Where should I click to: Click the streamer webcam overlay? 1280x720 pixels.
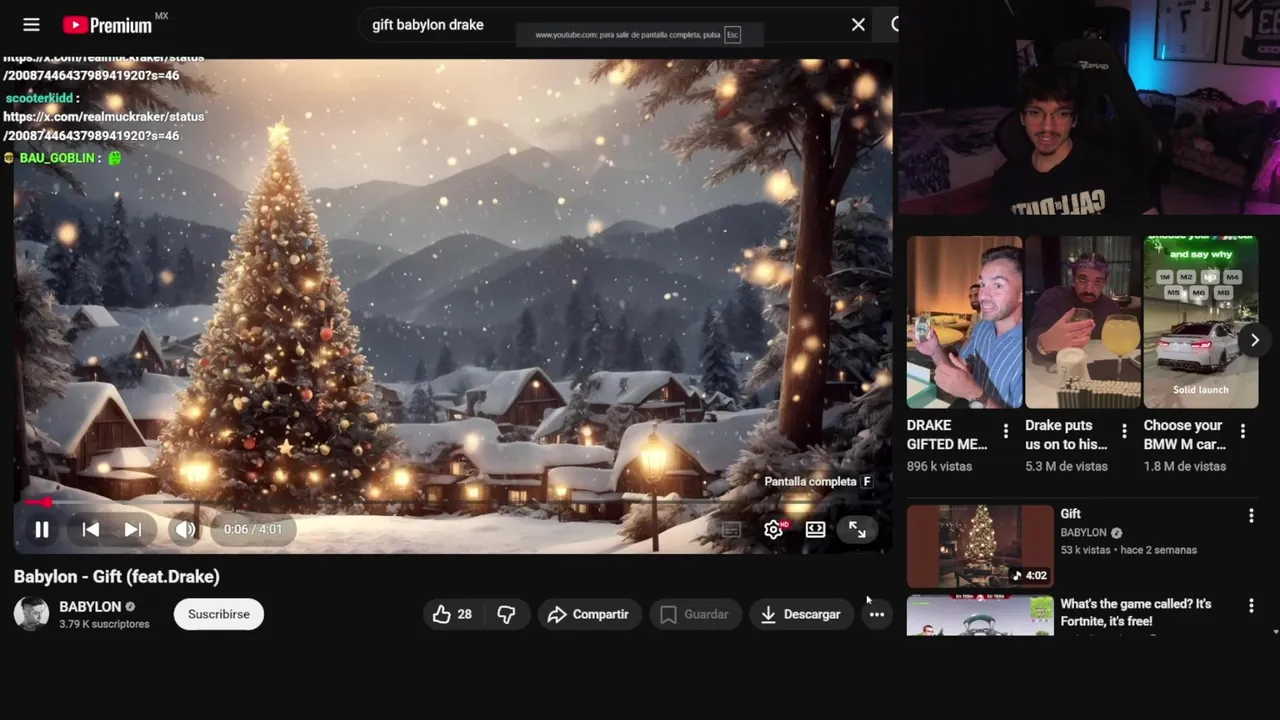click(1089, 107)
